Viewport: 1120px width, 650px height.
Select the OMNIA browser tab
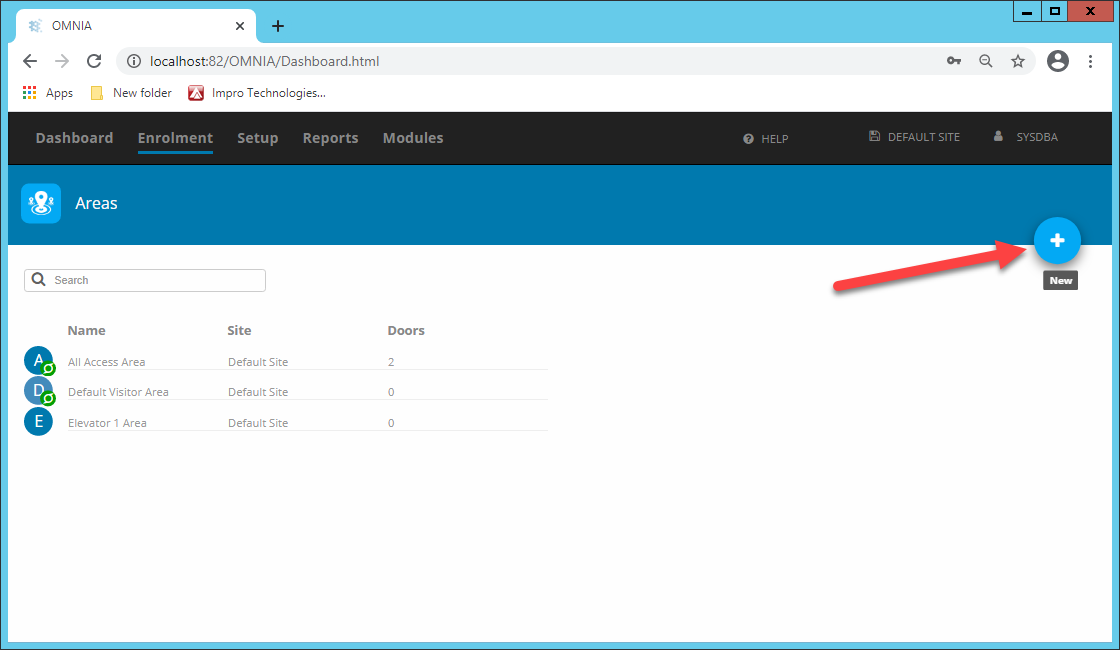tap(136, 26)
